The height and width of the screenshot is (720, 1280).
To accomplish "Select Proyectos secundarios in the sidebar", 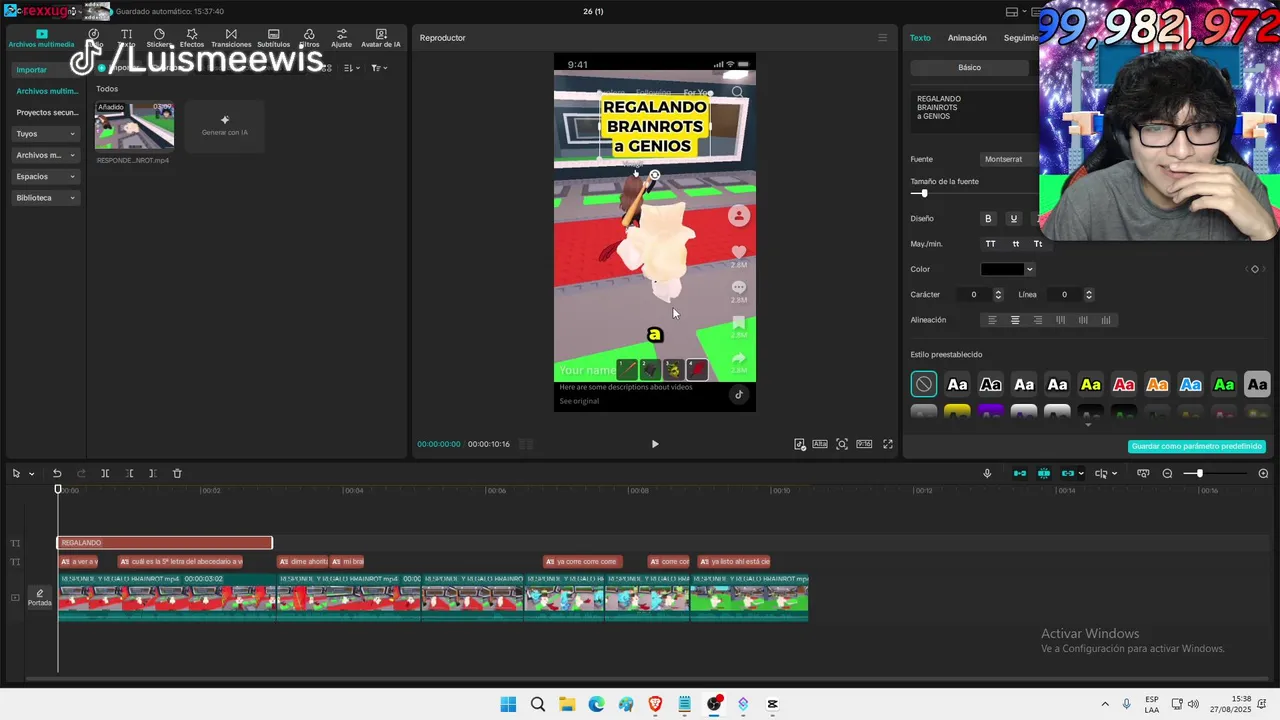I will (46, 113).
